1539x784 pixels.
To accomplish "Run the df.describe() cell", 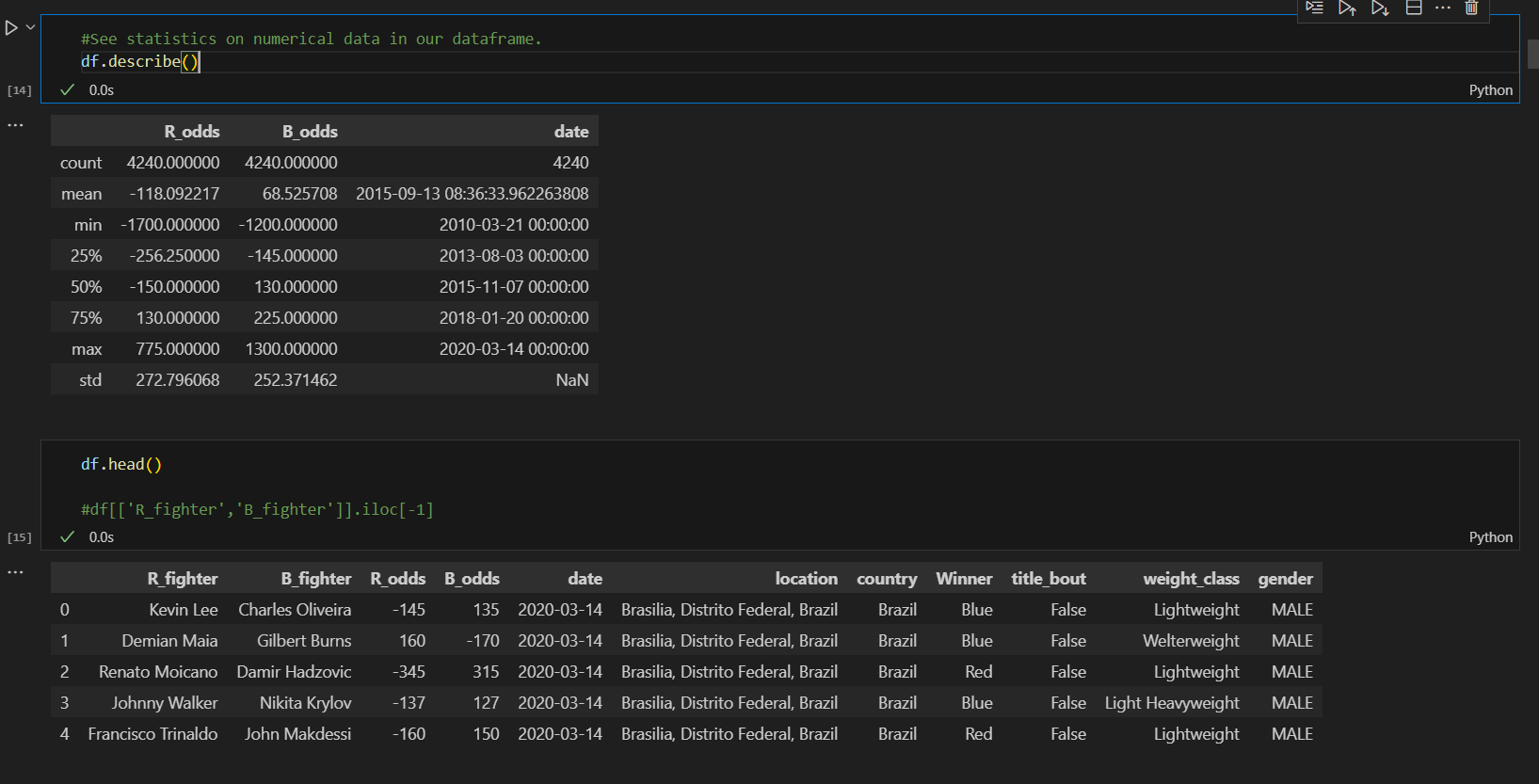I will pos(11,28).
